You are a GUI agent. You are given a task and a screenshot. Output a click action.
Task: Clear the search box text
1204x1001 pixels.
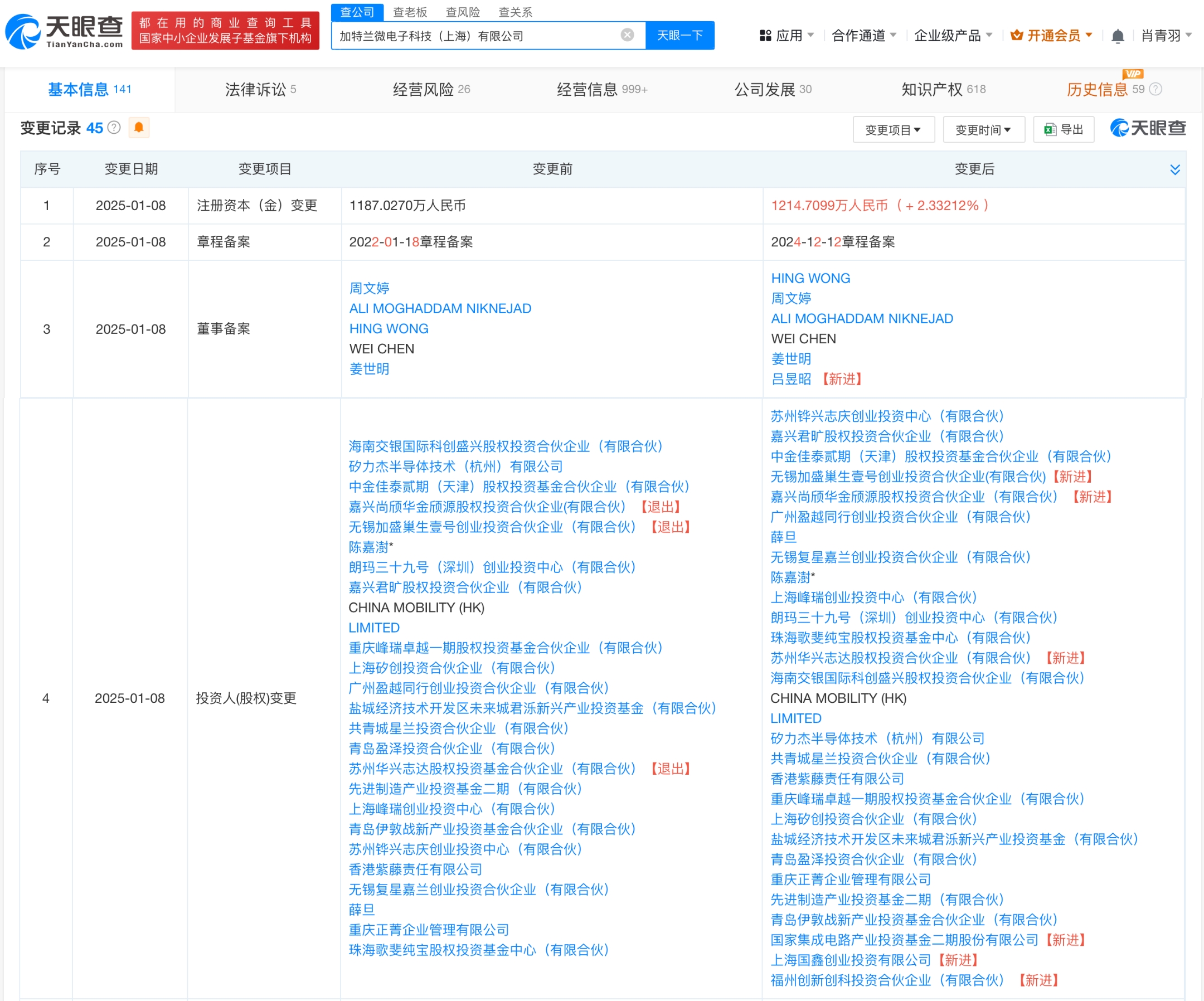(627, 35)
